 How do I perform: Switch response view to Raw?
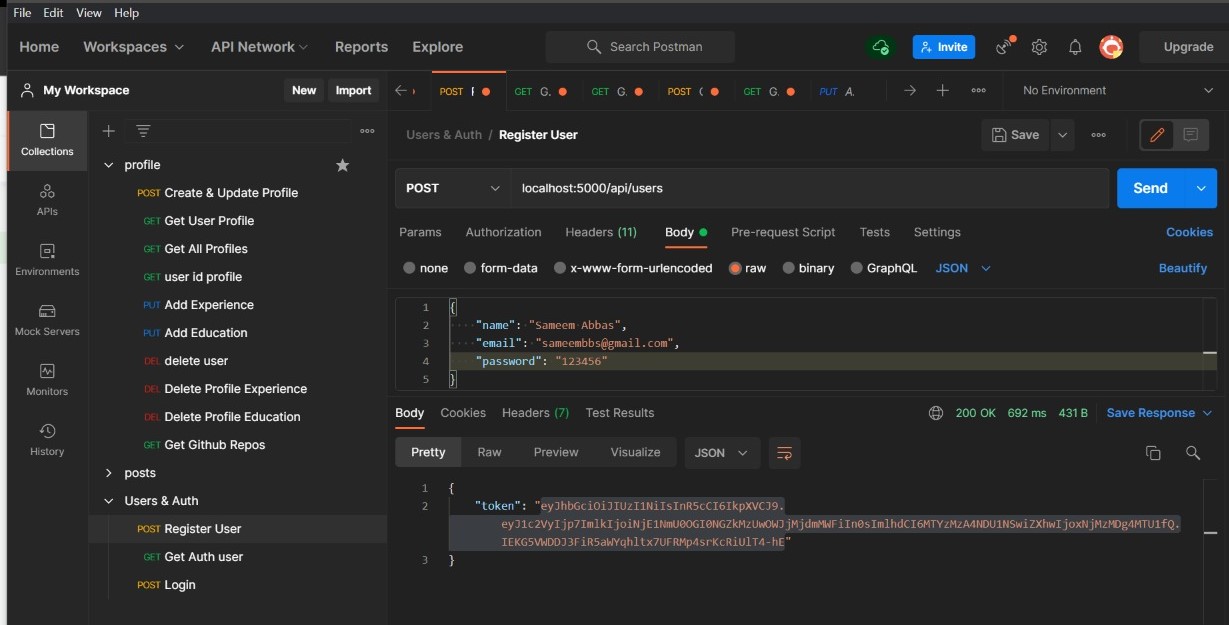click(489, 453)
